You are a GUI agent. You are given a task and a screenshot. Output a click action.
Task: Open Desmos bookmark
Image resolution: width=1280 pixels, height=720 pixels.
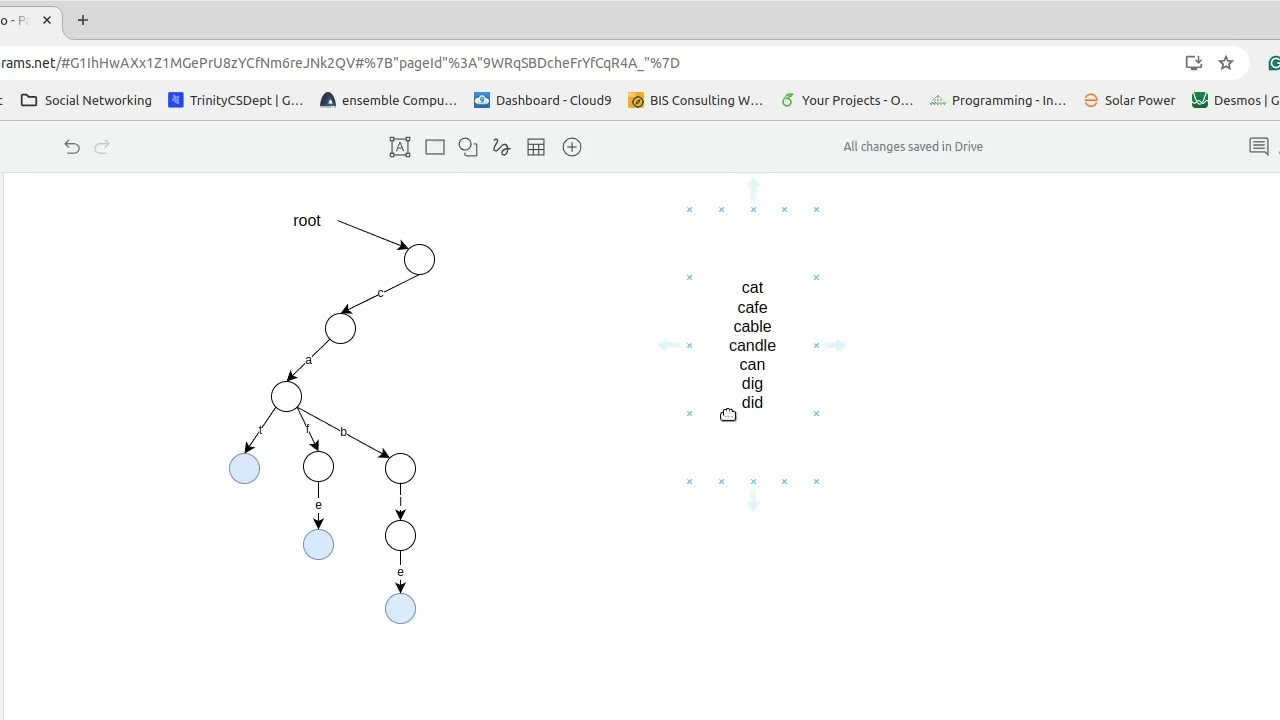[1236, 100]
